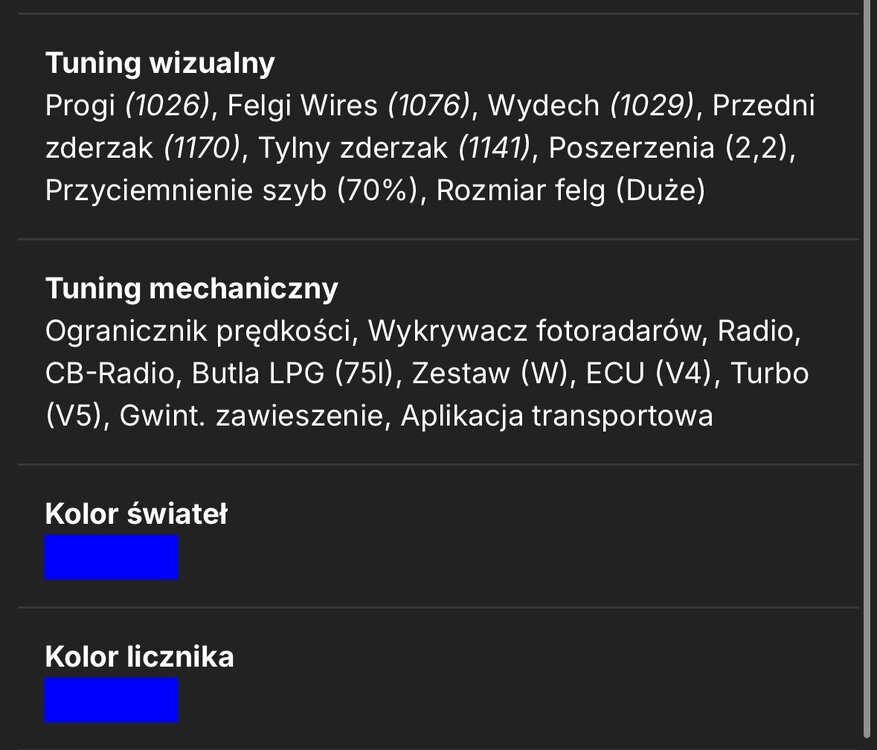Click the Progi (1026) entry
Viewport: 877px width, 750px height.
pos(128,105)
